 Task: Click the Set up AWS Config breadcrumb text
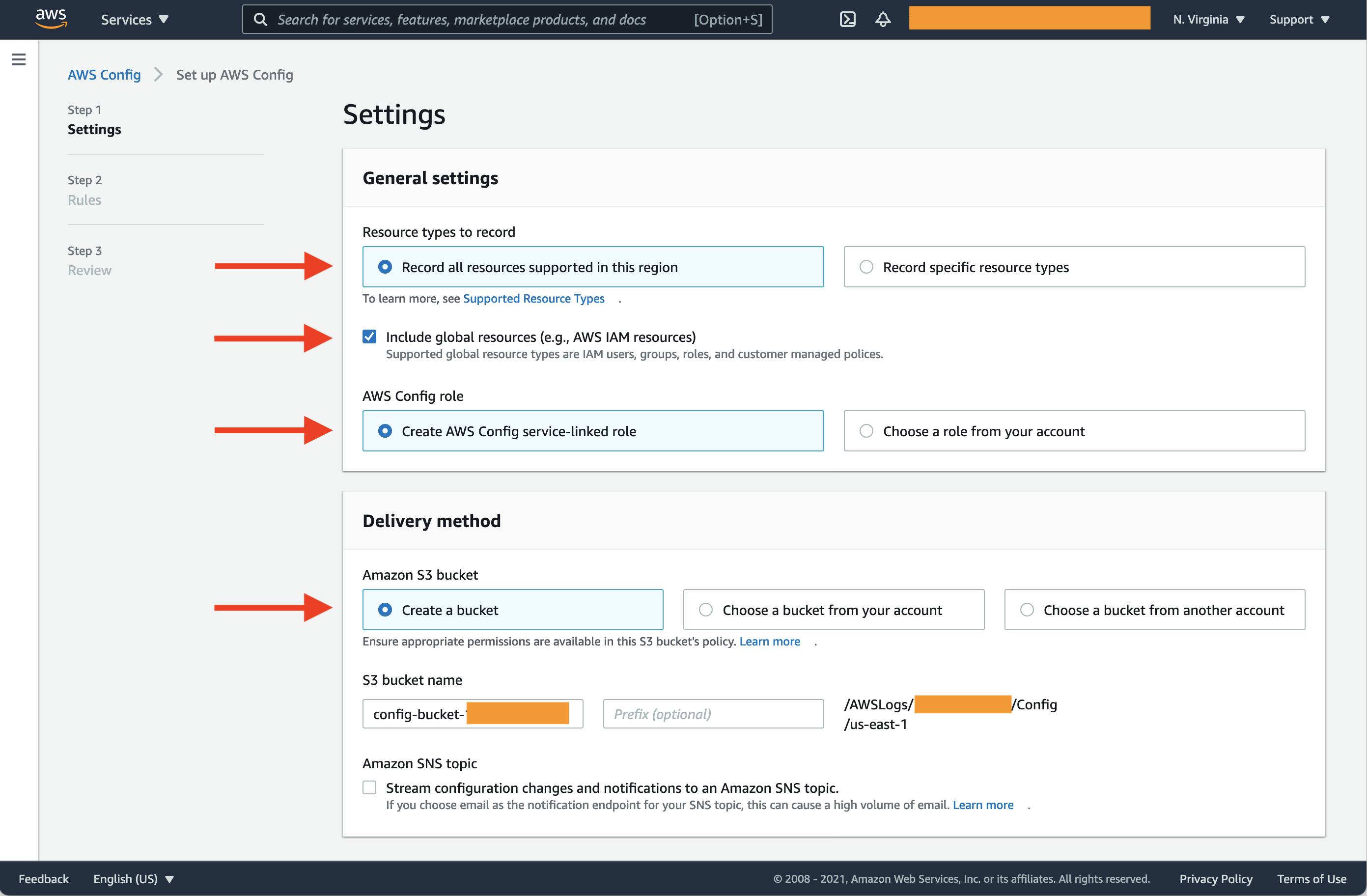[234, 75]
